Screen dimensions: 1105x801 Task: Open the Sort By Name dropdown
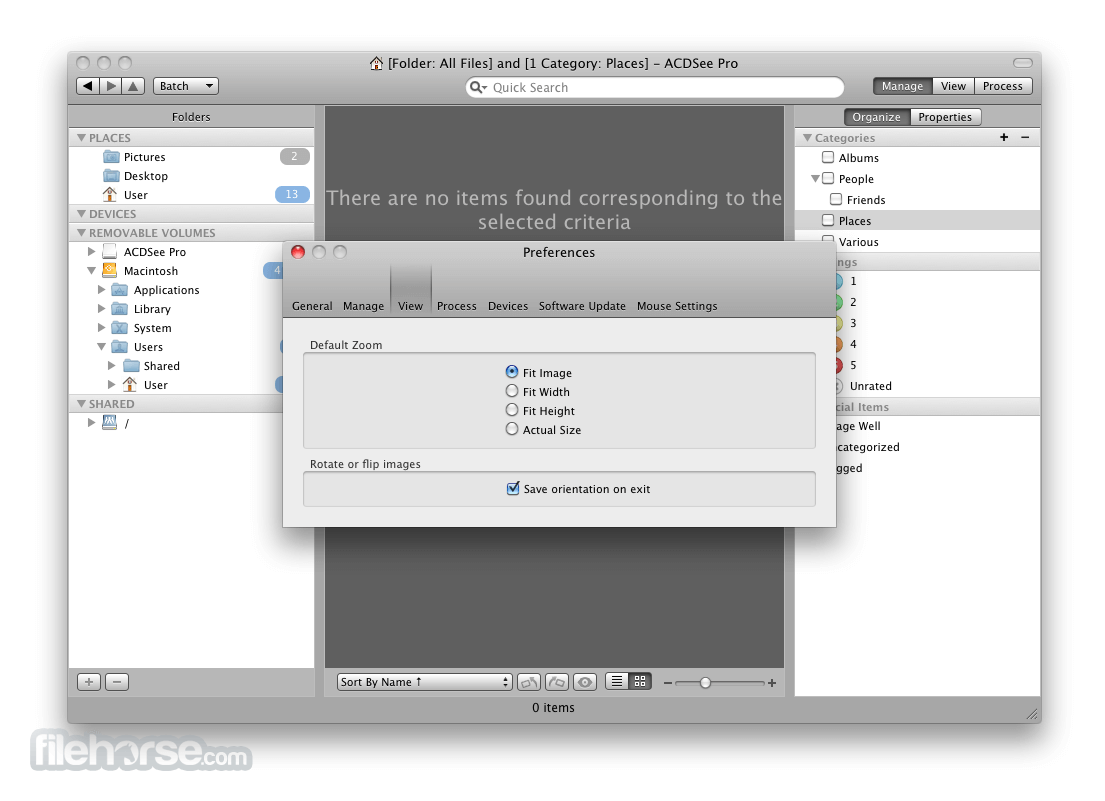pos(424,682)
